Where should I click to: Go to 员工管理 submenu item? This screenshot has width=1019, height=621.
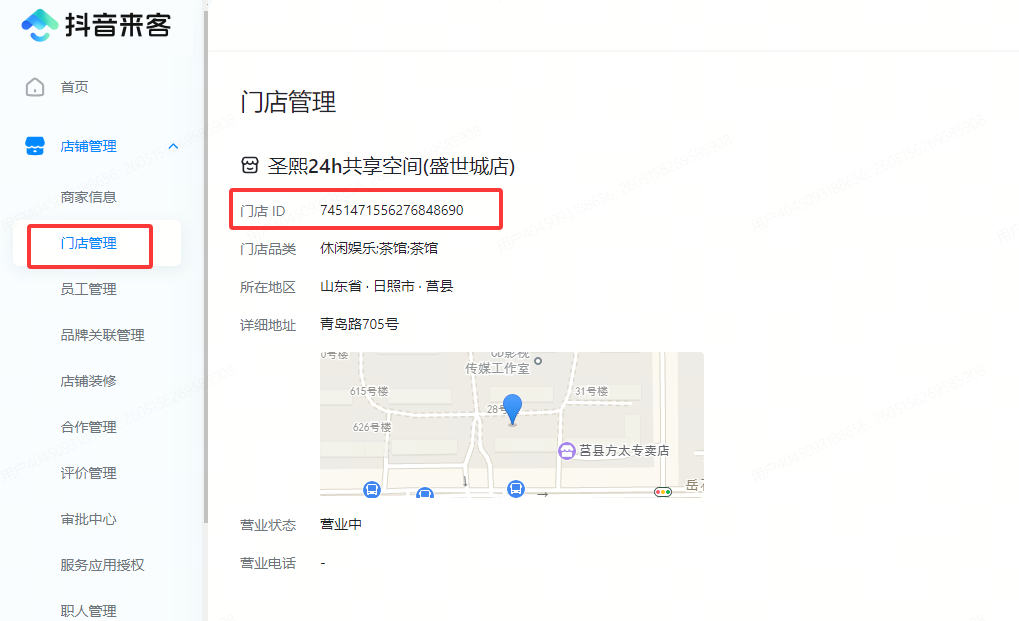click(x=88, y=289)
